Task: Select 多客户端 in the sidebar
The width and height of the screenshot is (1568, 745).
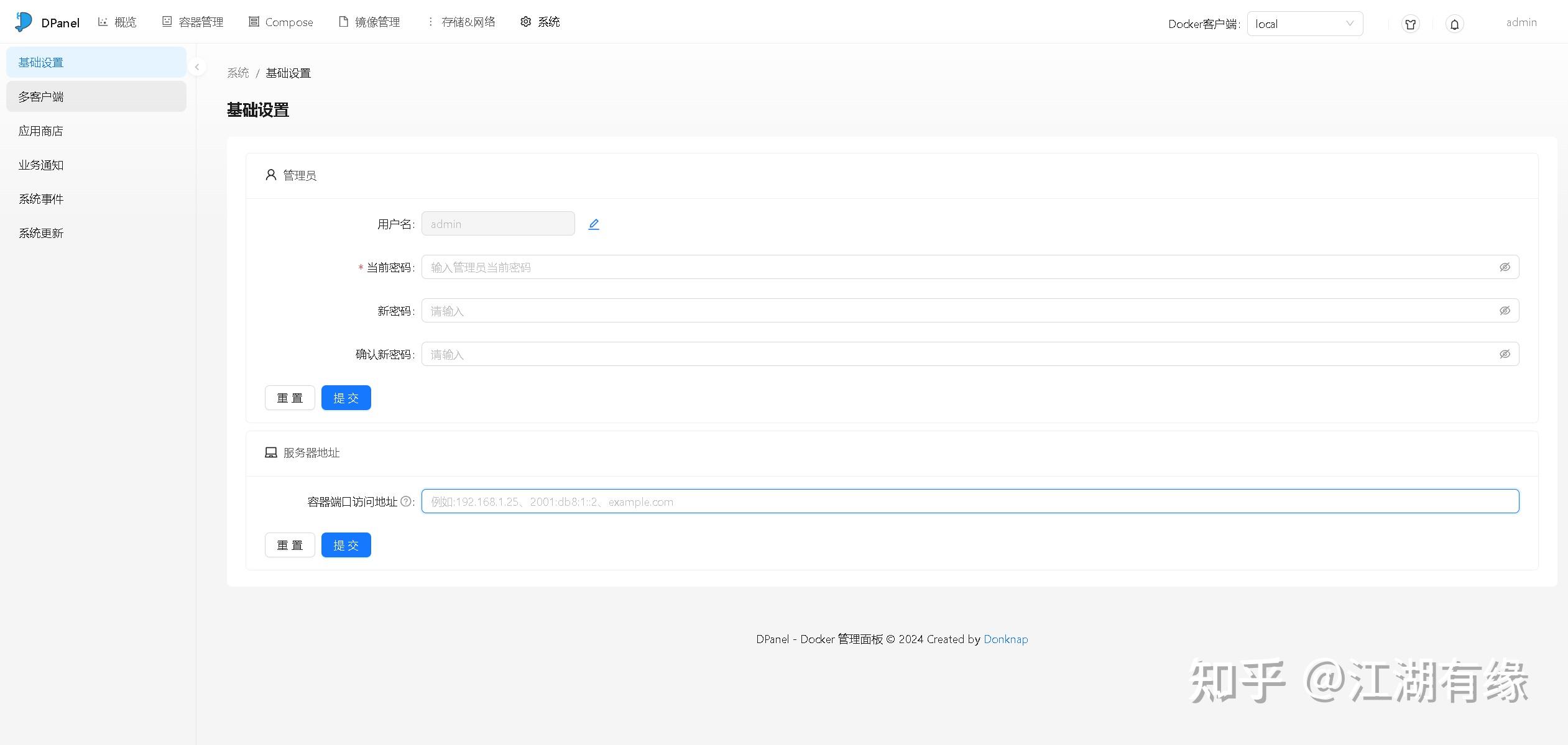Action: pyautogui.click(x=40, y=96)
